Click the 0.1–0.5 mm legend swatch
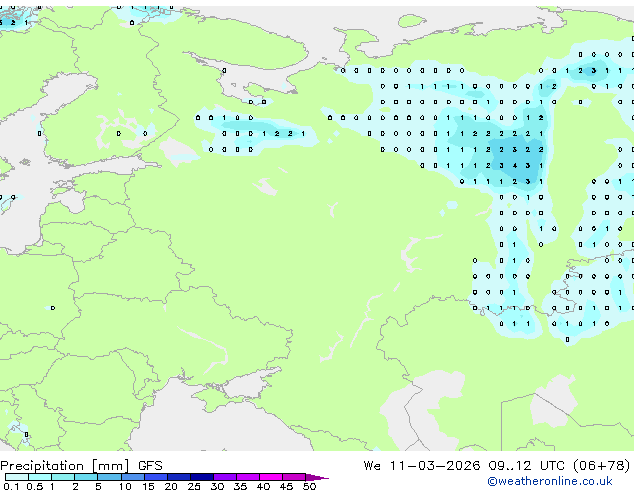 point(17,477)
